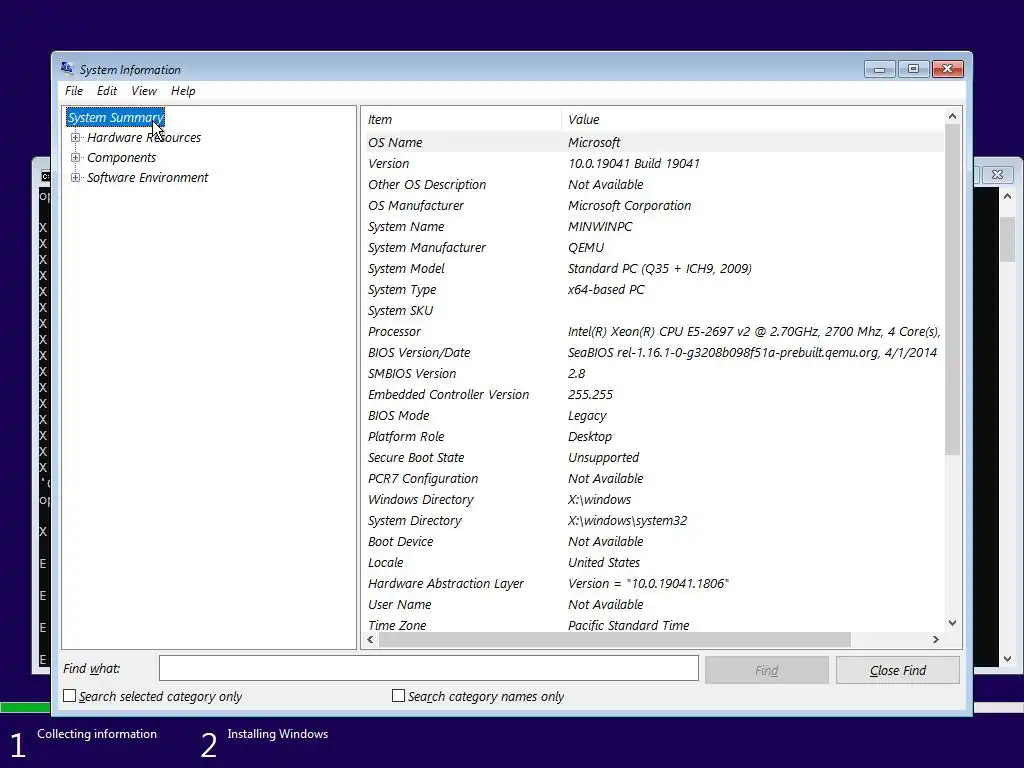Select the System SKU row
The height and width of the screenshot is (768, 1024).
(652, 310)
